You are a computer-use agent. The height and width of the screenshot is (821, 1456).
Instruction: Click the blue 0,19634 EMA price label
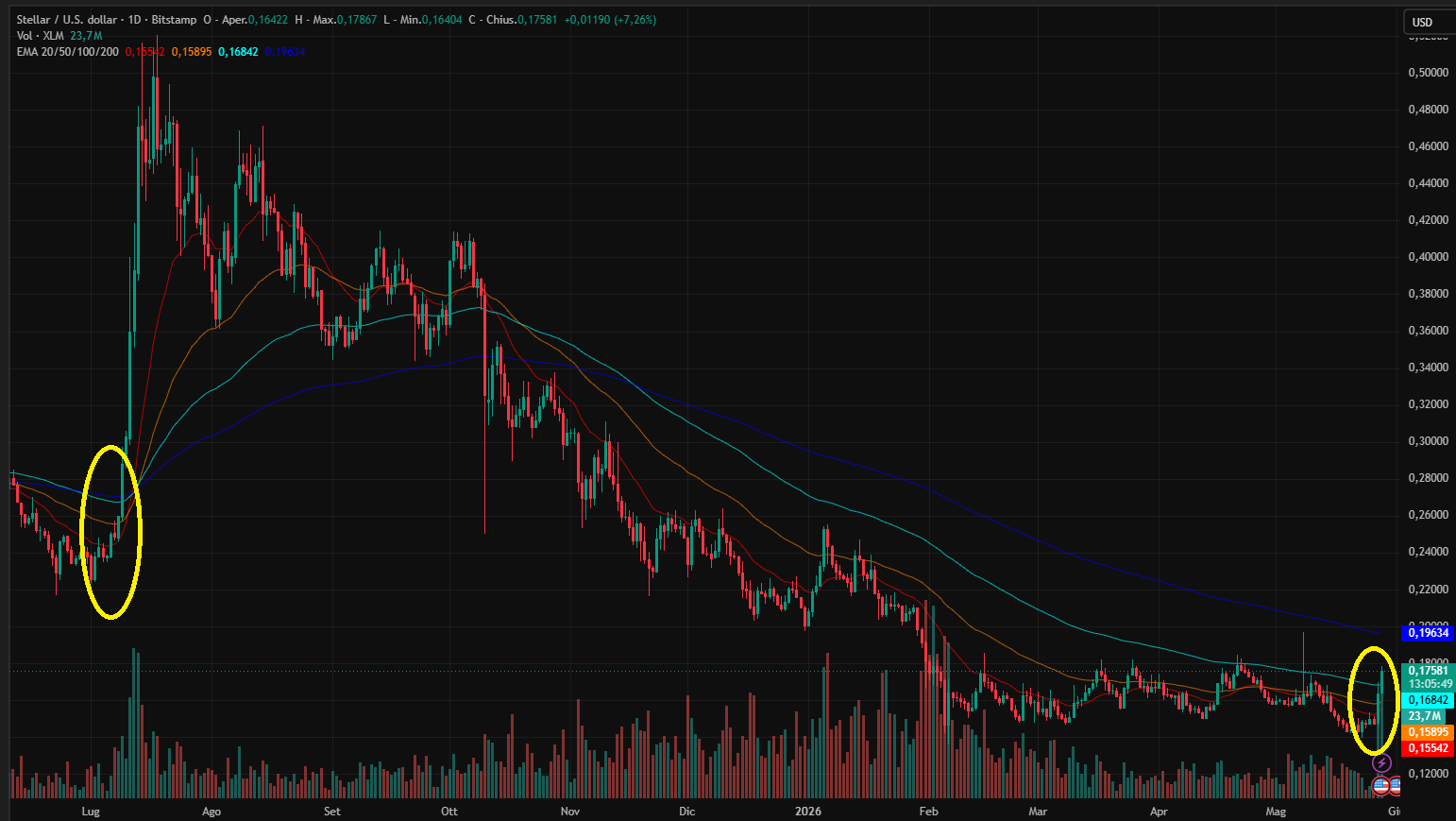pos(1428,633)
